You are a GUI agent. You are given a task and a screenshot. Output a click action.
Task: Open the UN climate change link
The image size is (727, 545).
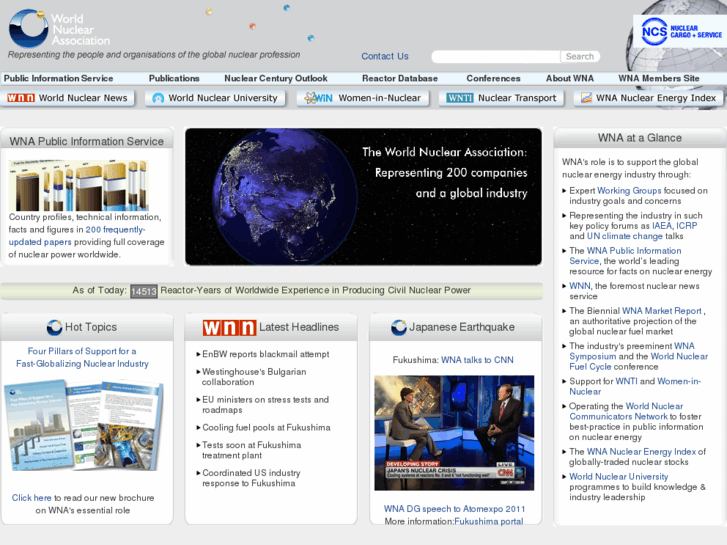625,236
